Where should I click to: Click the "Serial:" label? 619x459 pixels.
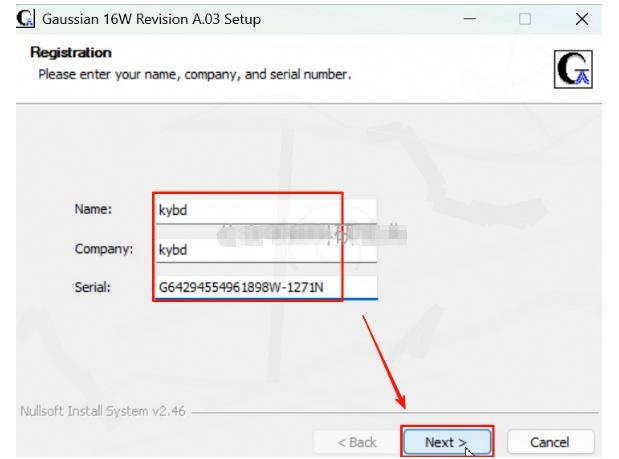pos(96,287)
